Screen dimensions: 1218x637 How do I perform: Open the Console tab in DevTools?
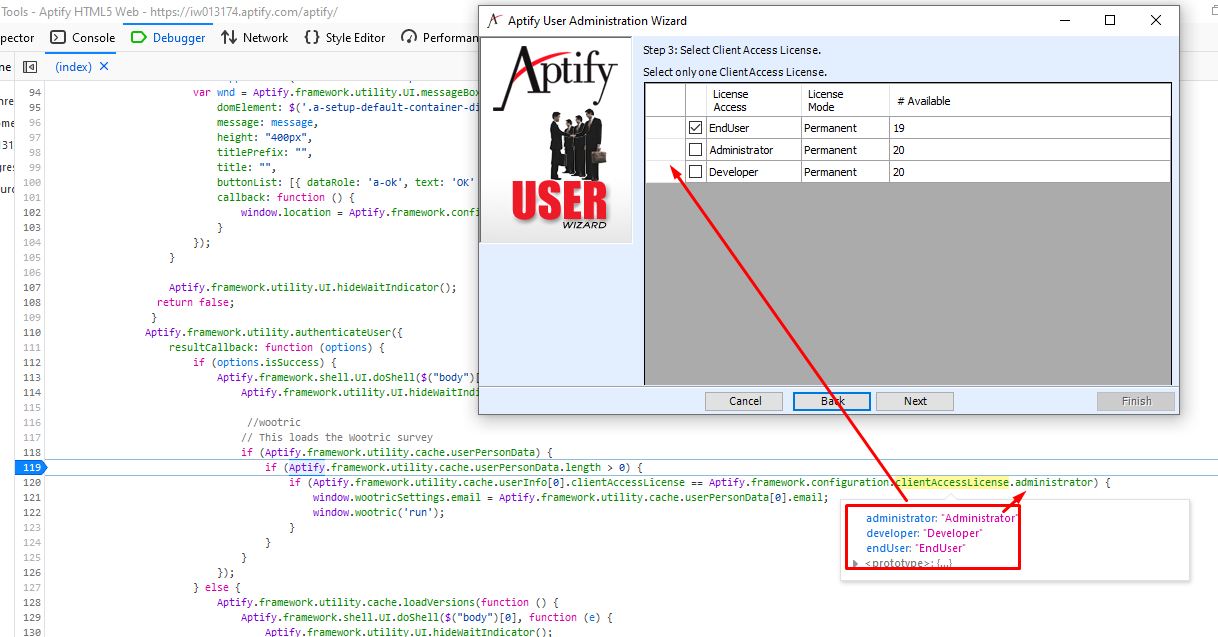82,38
